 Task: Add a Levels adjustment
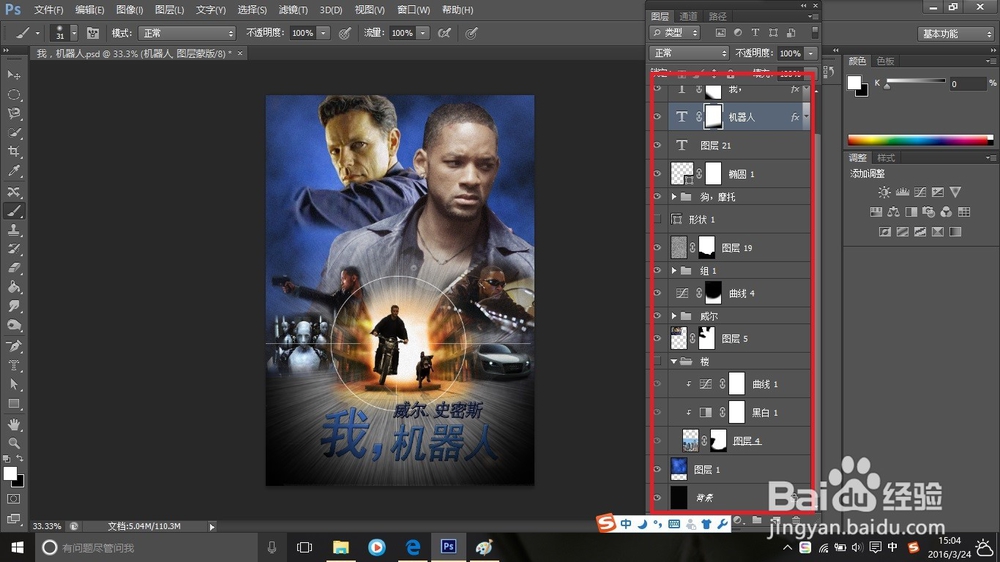(902, 192)
